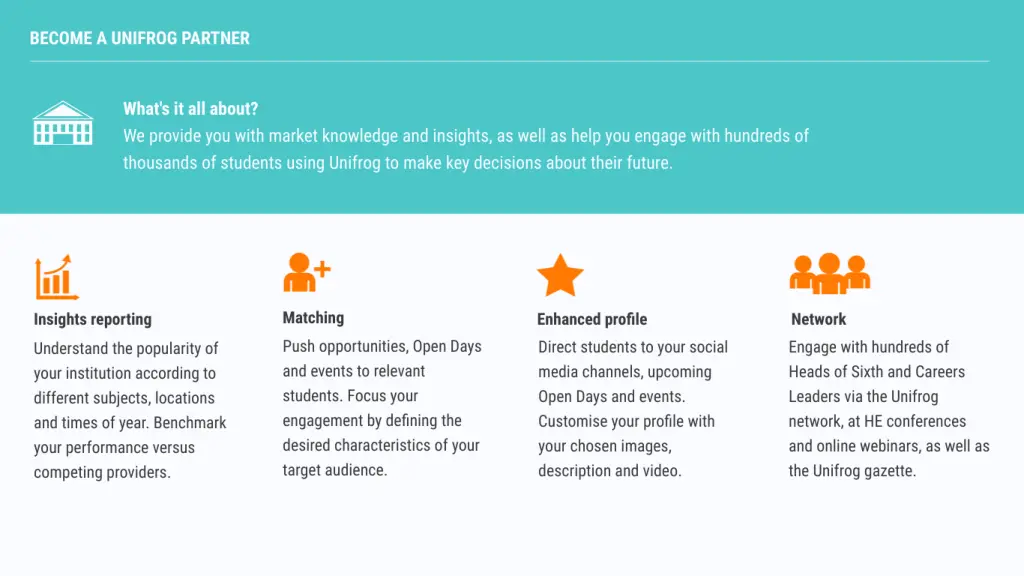The width and height of the screenshot is (1024, 576).
Task: Click the Network people group icon
Action: pyautogui.click(x=829, y=273)
